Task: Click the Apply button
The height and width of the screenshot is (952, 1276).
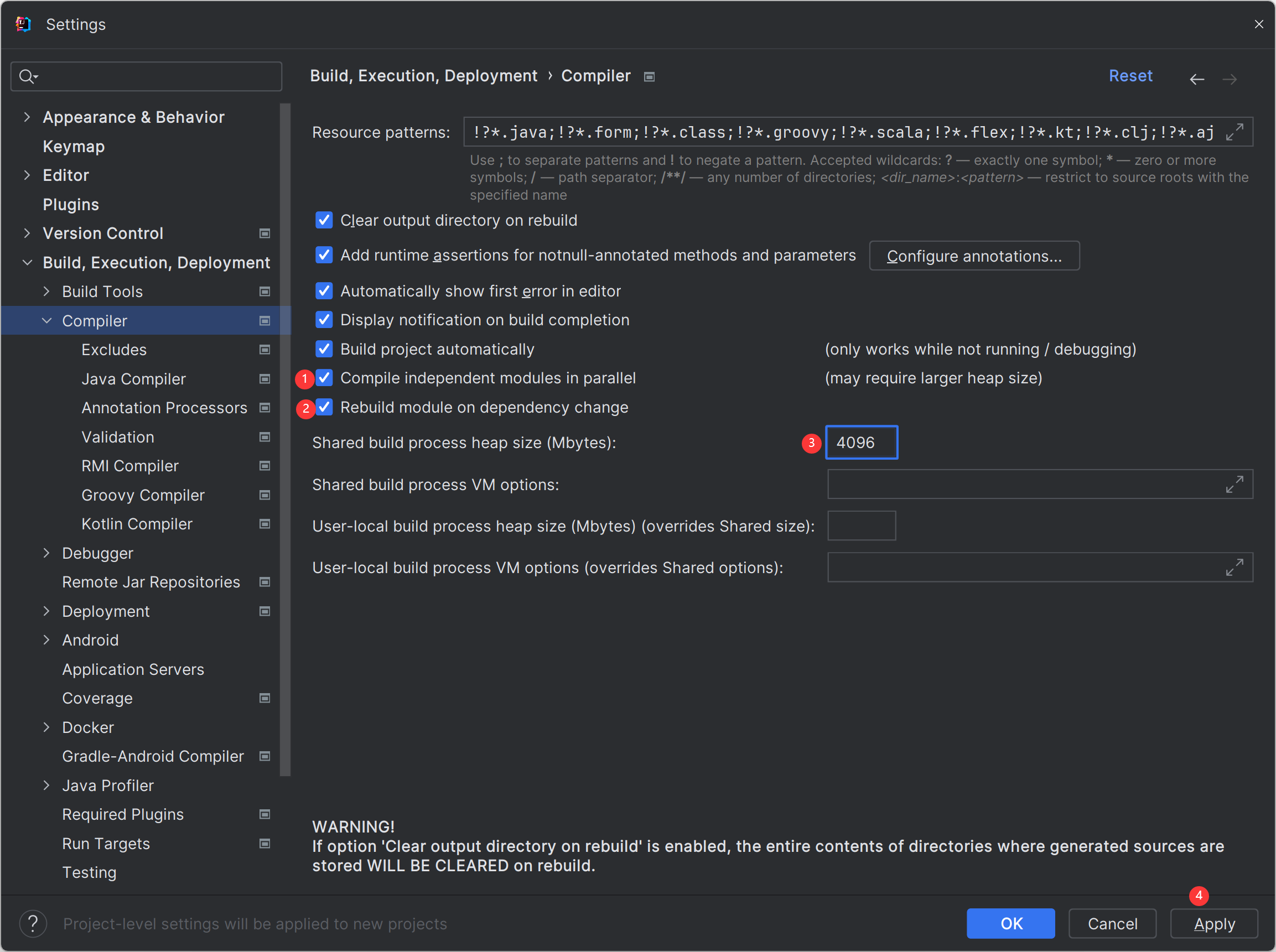Action: click(1215, 923)
